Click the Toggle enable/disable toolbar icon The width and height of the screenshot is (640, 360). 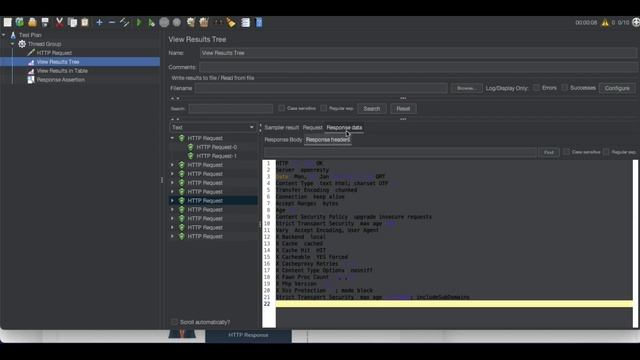coord(124,22)
